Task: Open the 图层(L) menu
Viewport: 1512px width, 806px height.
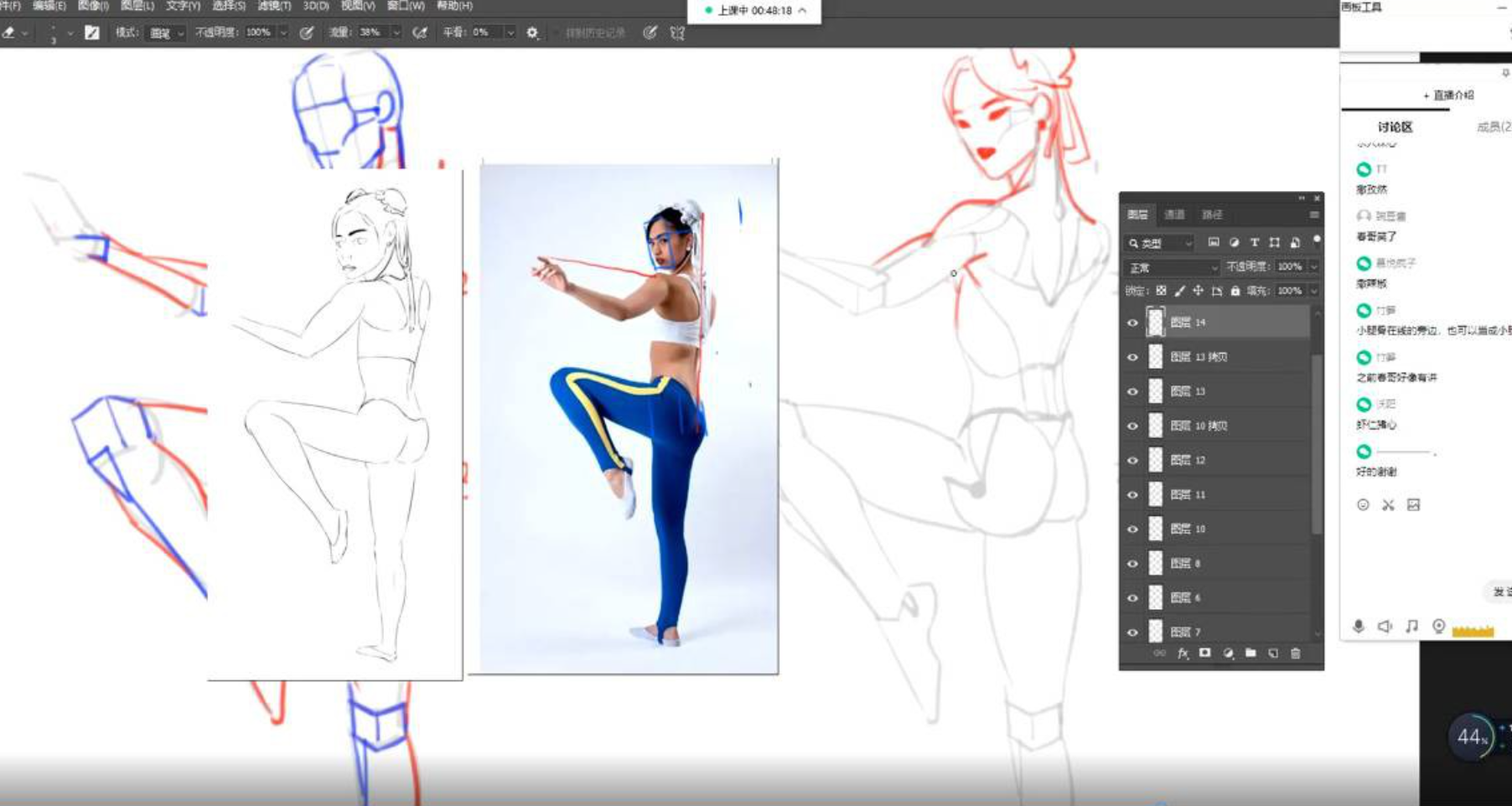Action: [137, 6]
